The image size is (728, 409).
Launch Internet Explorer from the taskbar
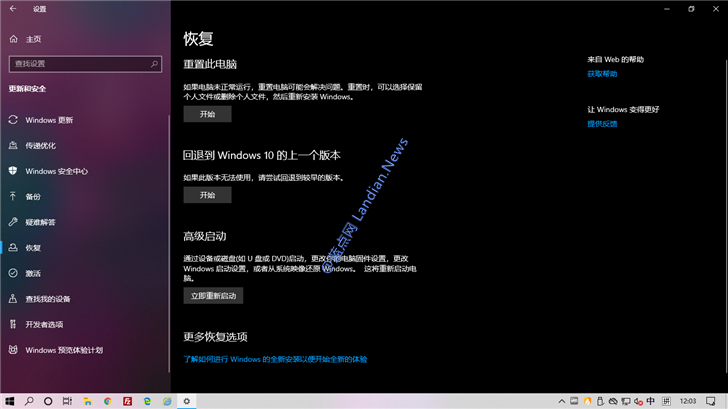167,401
